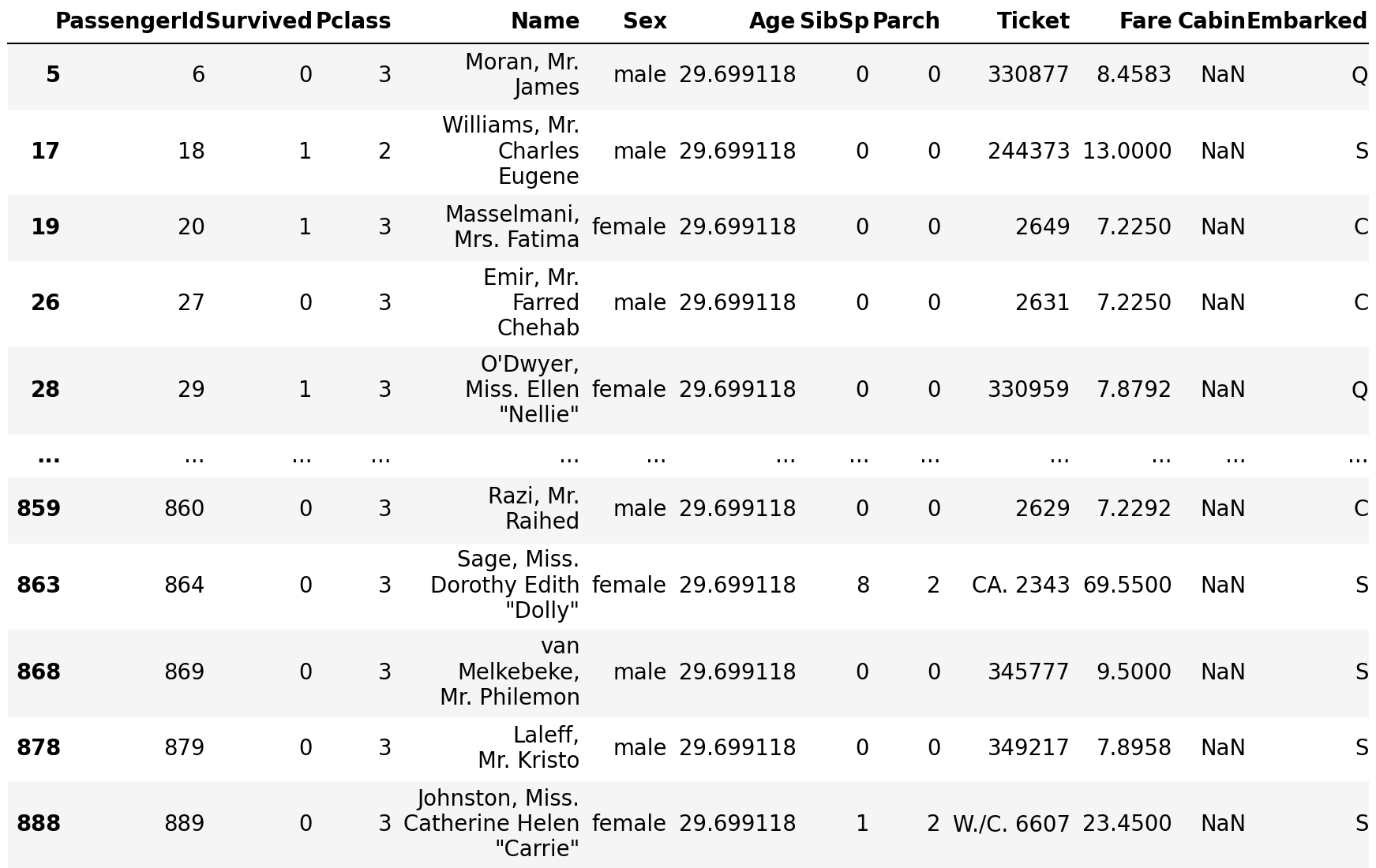Select the Sex column header

pos(644,21)
